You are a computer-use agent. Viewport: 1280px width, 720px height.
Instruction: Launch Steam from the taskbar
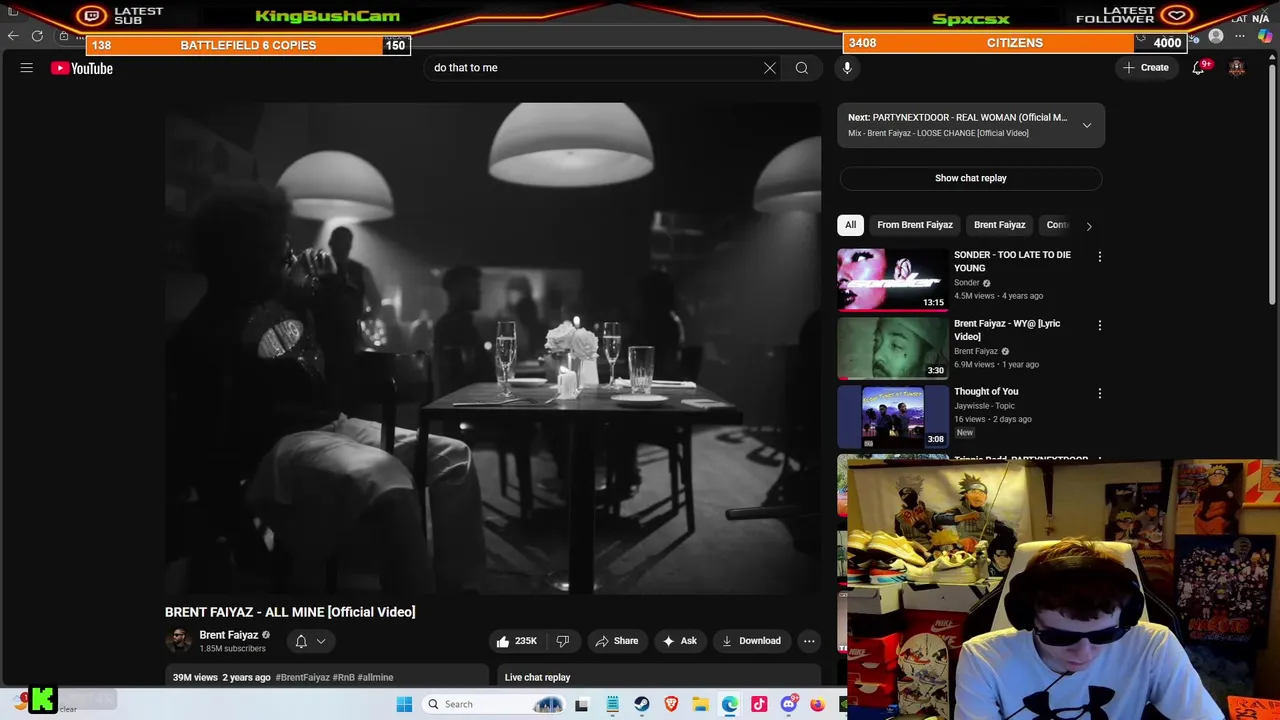point(642,704)
